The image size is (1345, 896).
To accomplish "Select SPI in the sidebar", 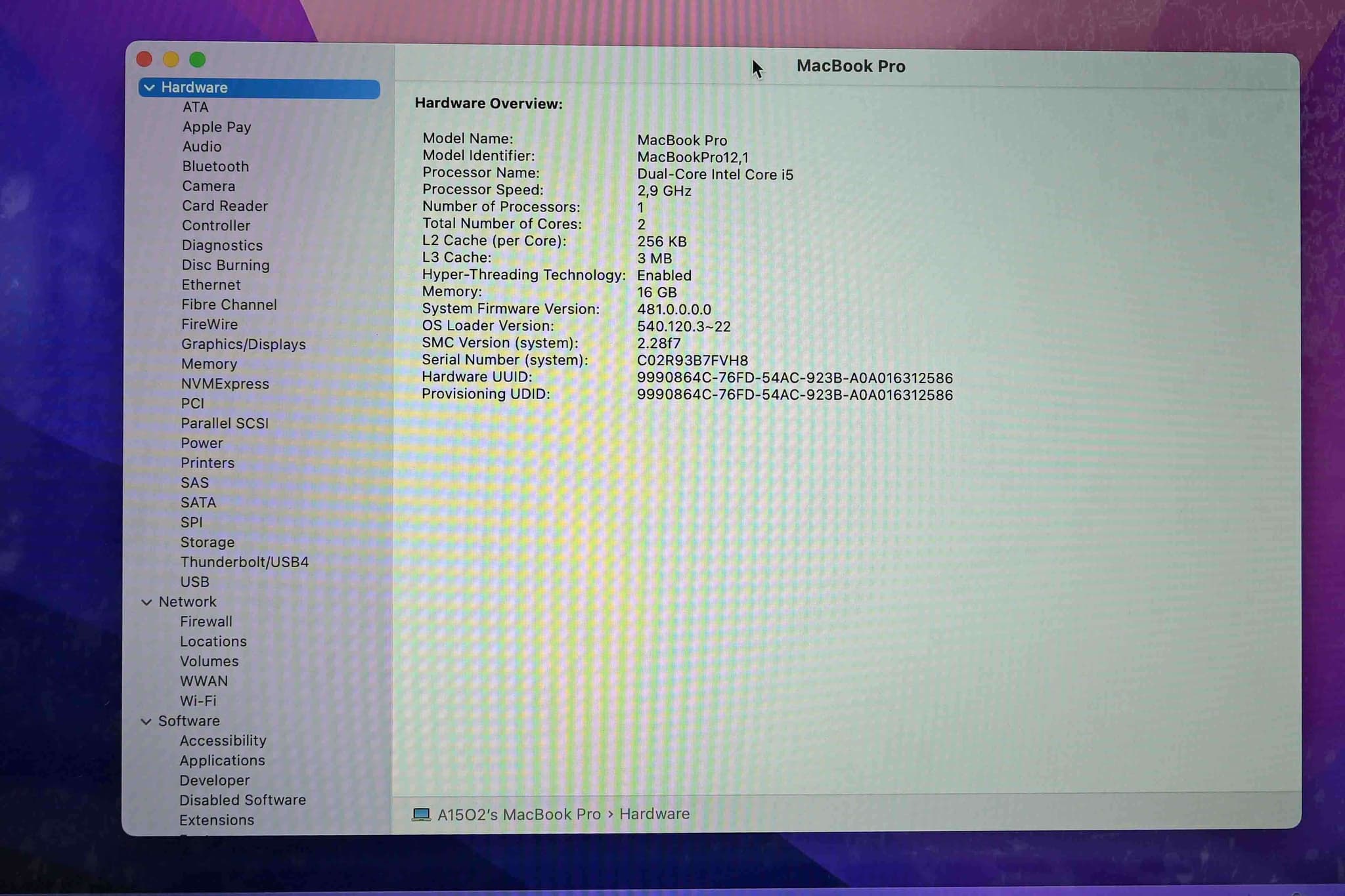I will (191, 523).
